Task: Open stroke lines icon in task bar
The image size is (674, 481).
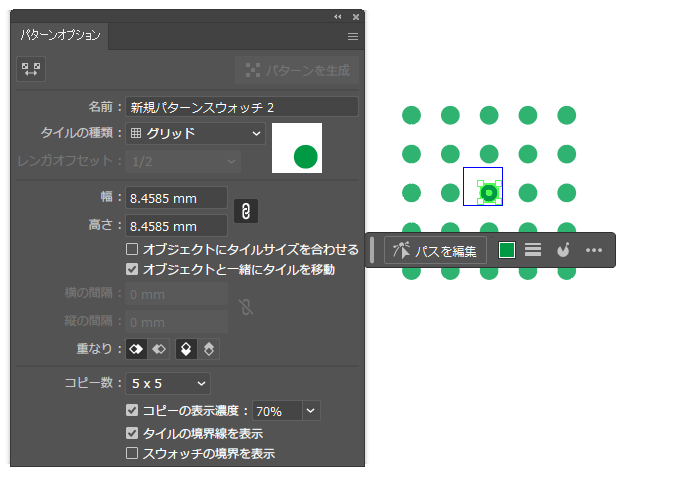Action: coord(533,250)
